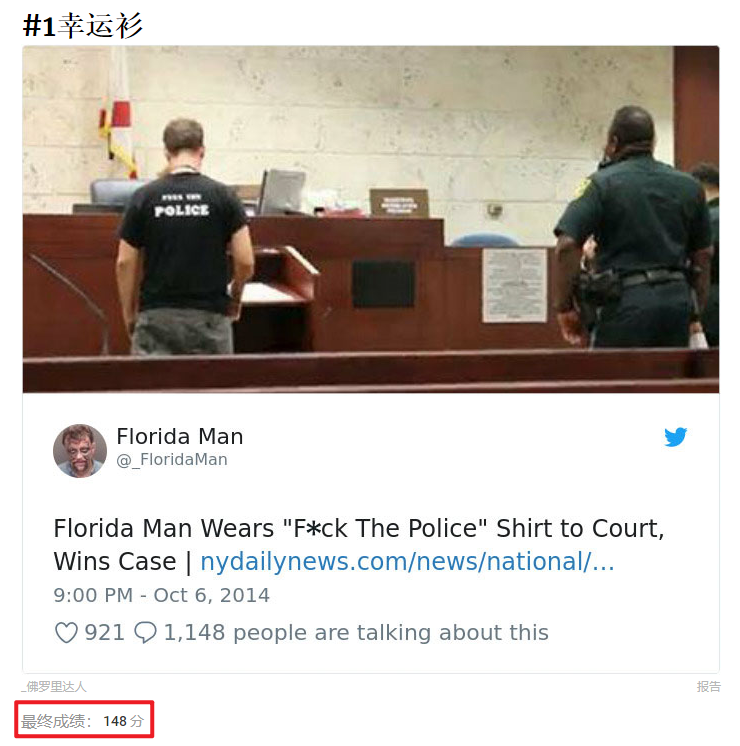The image size is (740, 746).
Task: Click the paper notice posted on the bench
Action: [x=515, y=285]
